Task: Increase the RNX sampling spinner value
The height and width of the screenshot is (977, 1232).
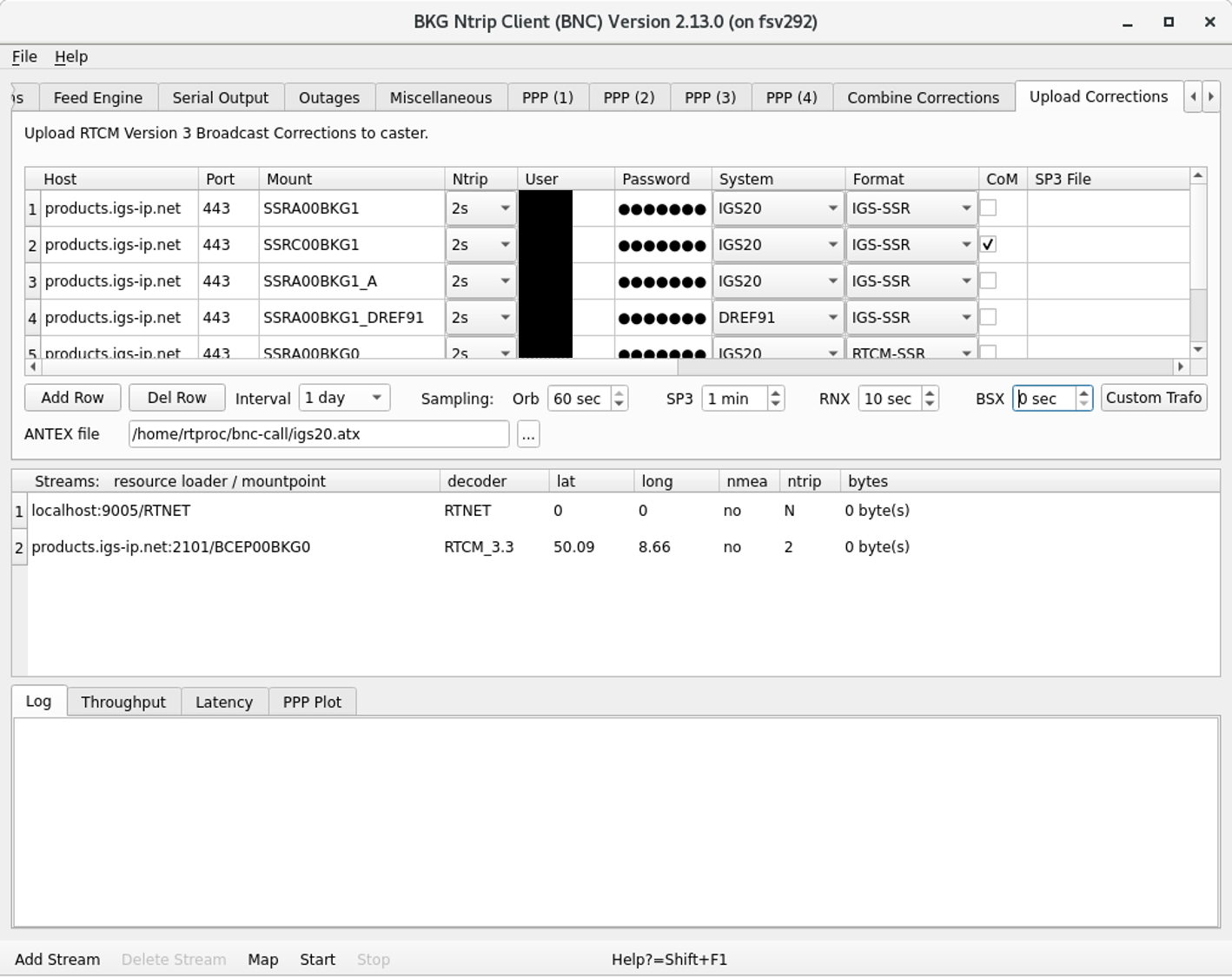Action: (x=930, y=393)
